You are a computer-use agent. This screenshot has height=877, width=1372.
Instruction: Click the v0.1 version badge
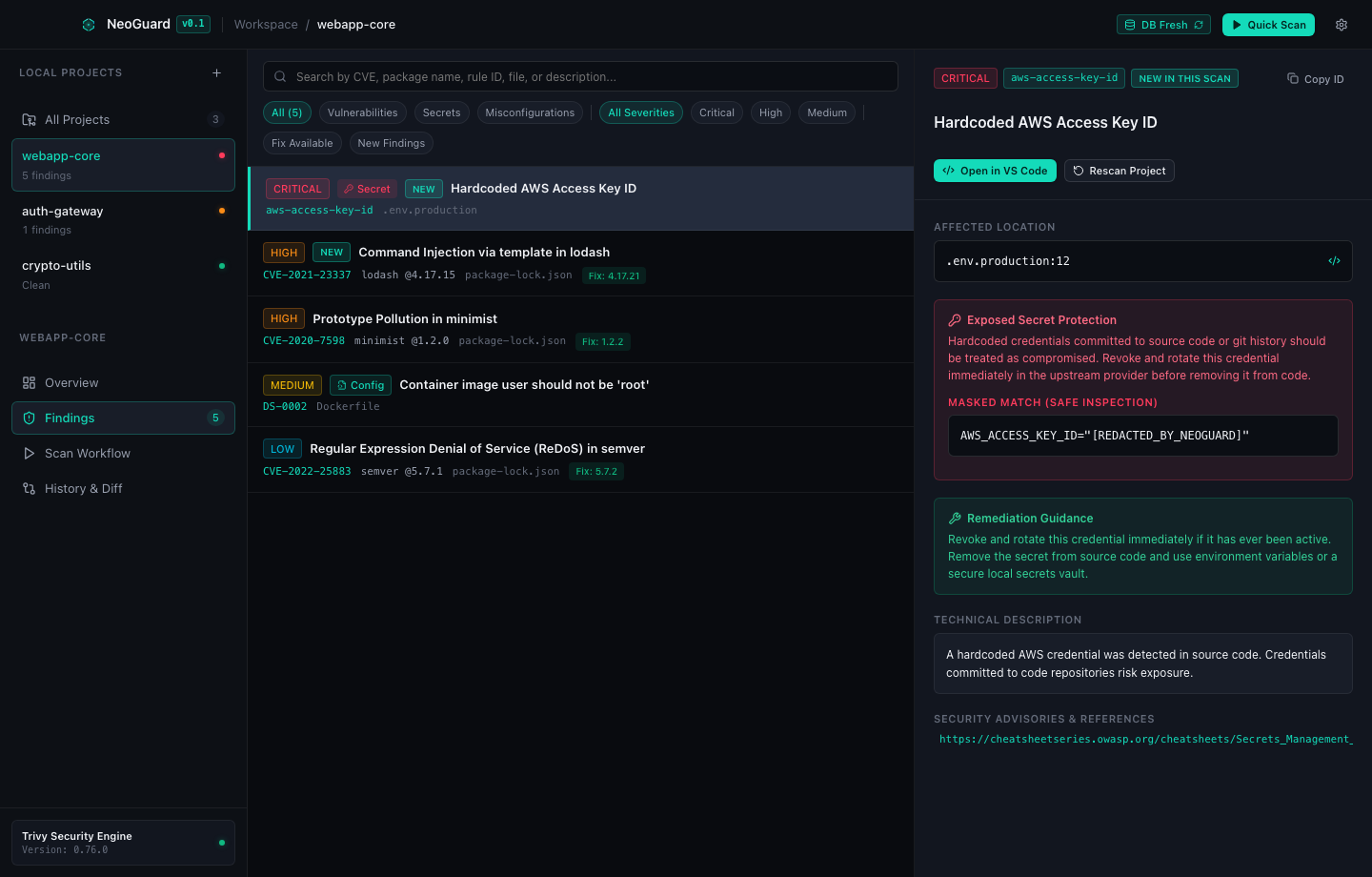pos(193,24)
